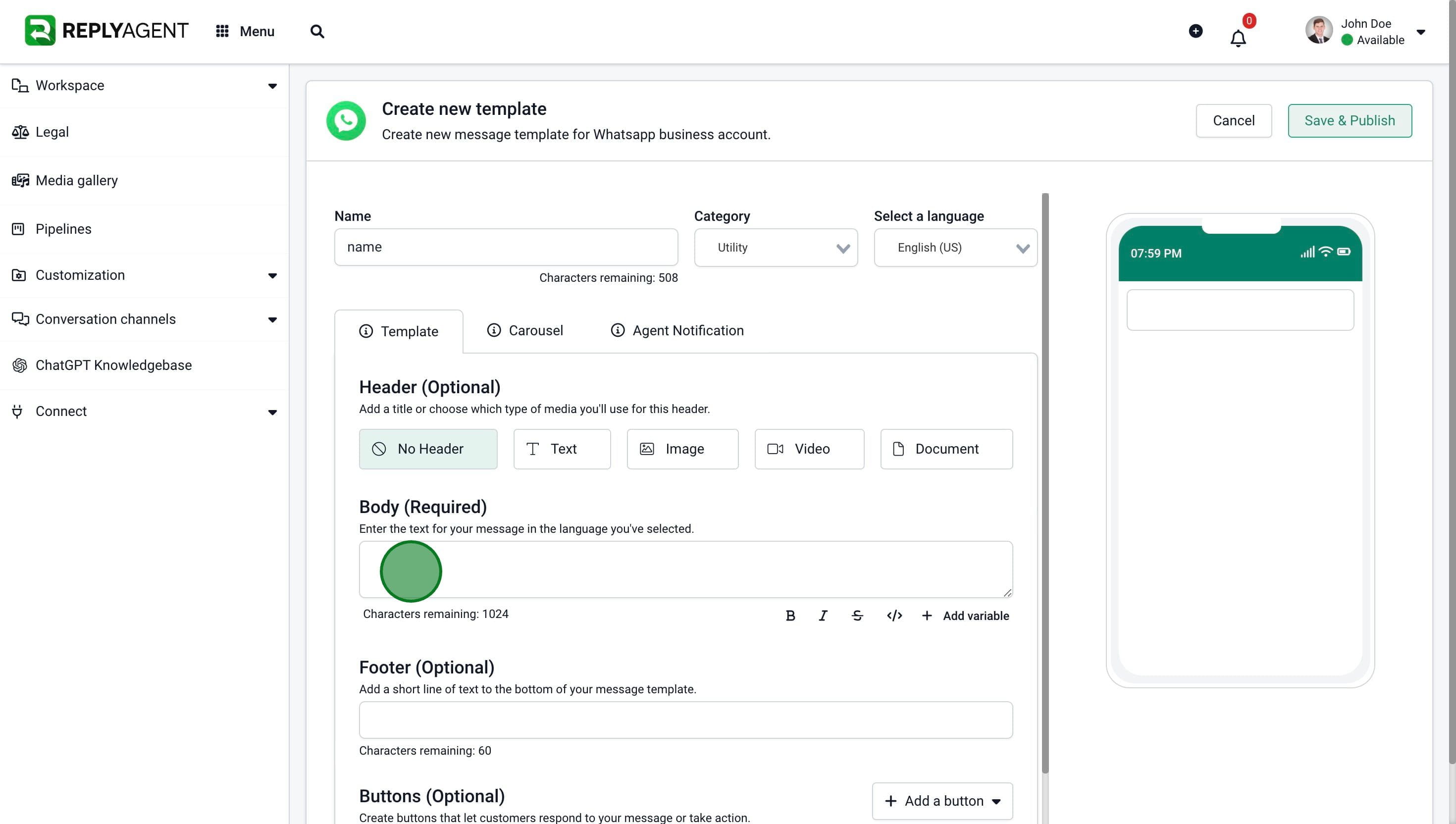
Task: Switch to the Carousel tab
Action: 524,330
